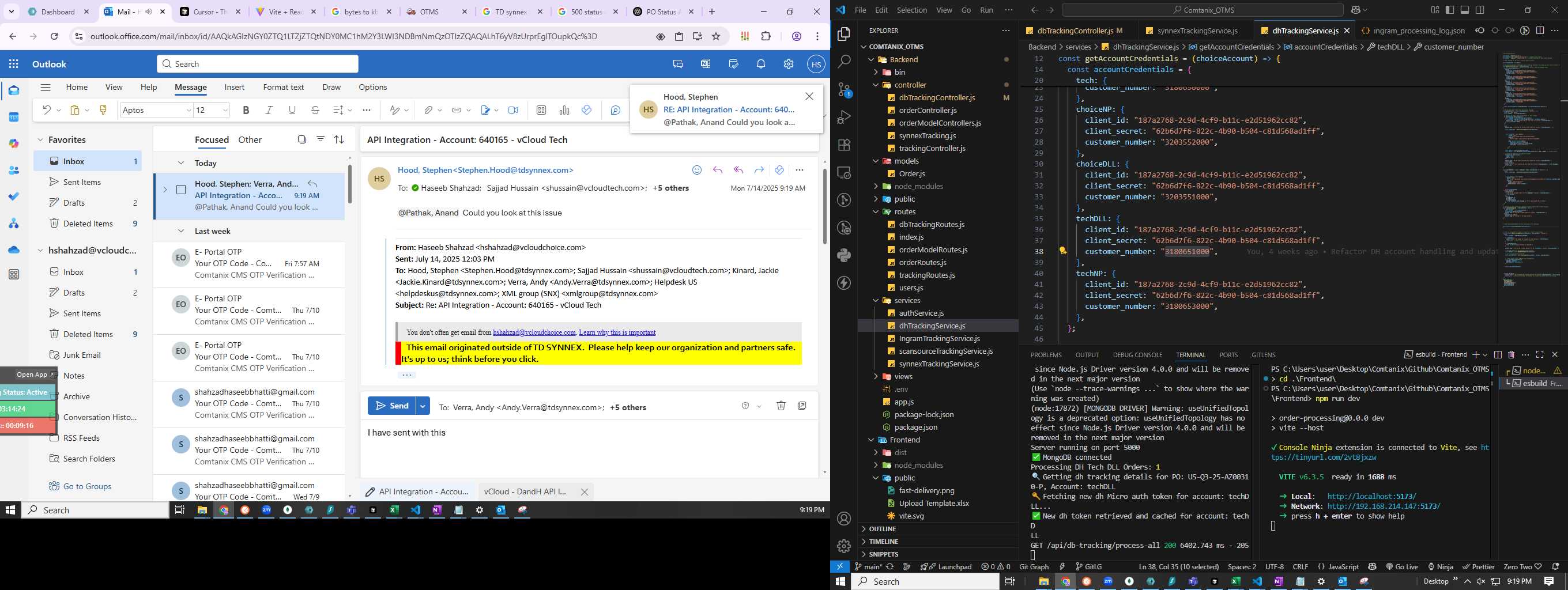The height and width of the screenshot is (590, 1568).
Task: Click the localhost:5173 link in terminal
Action: (1371, 496)
